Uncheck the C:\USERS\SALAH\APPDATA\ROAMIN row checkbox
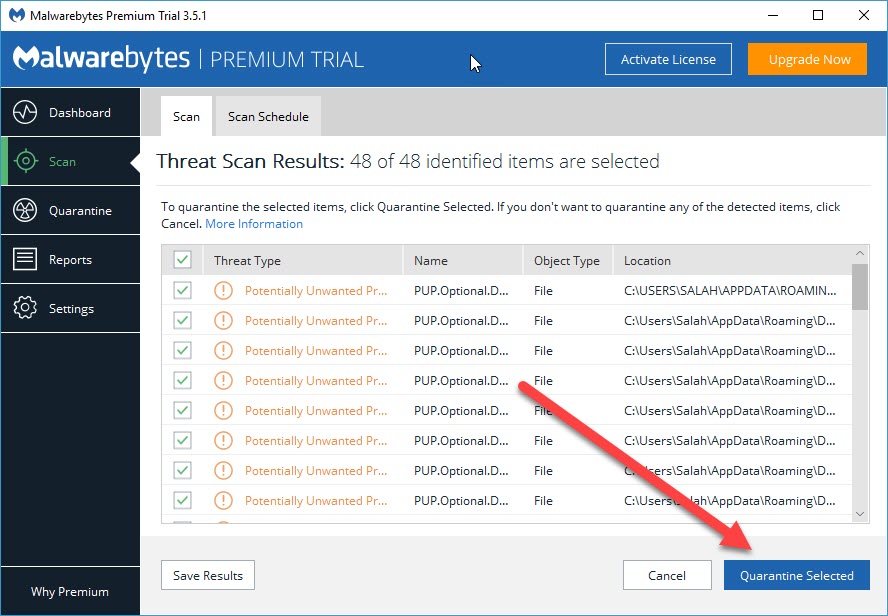 (x=182, y=290)
